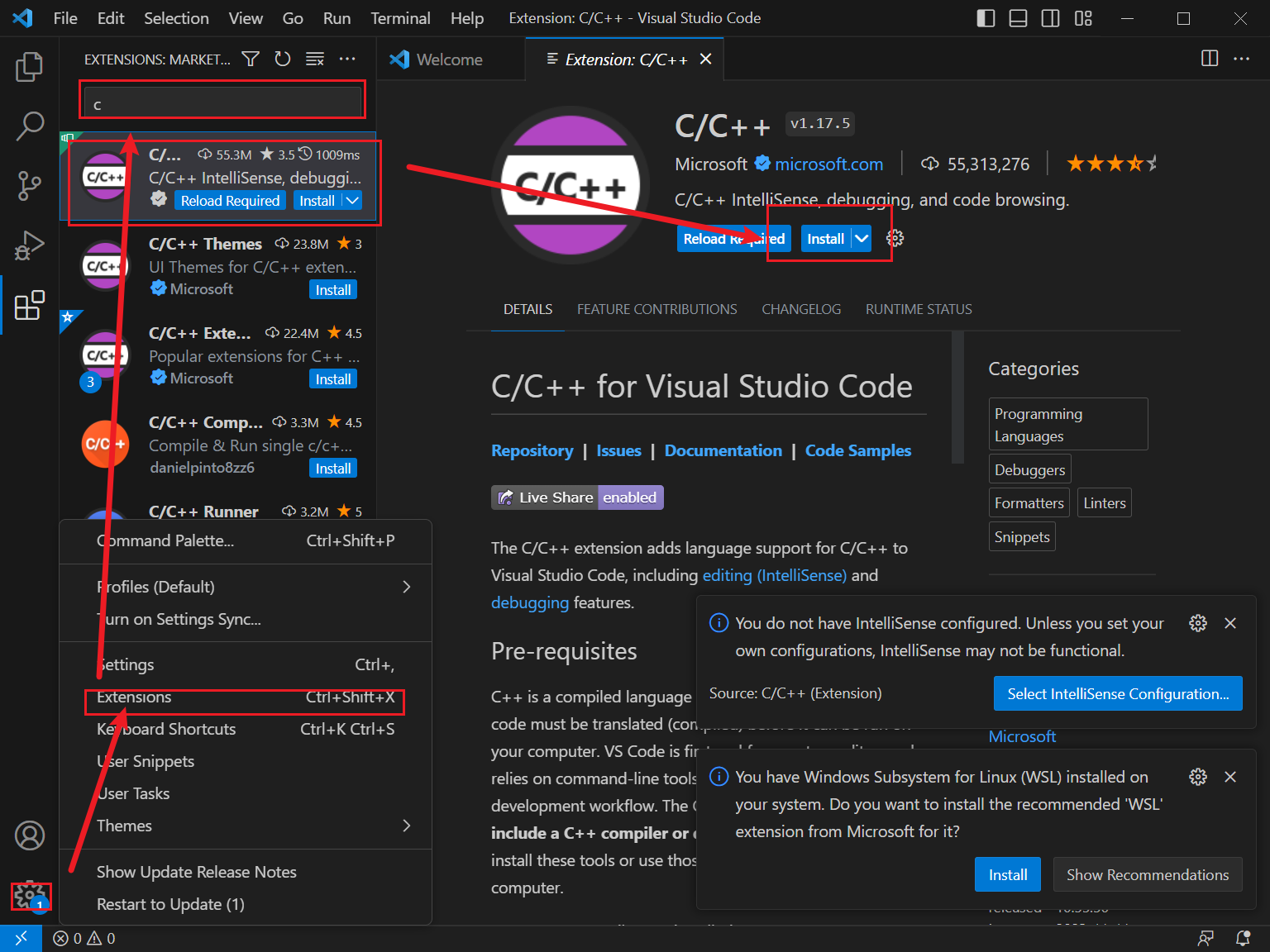The width and height of the screenshot is (1270, 952).
Task: Install the C/C++ Themes extension
Action: 333,290
